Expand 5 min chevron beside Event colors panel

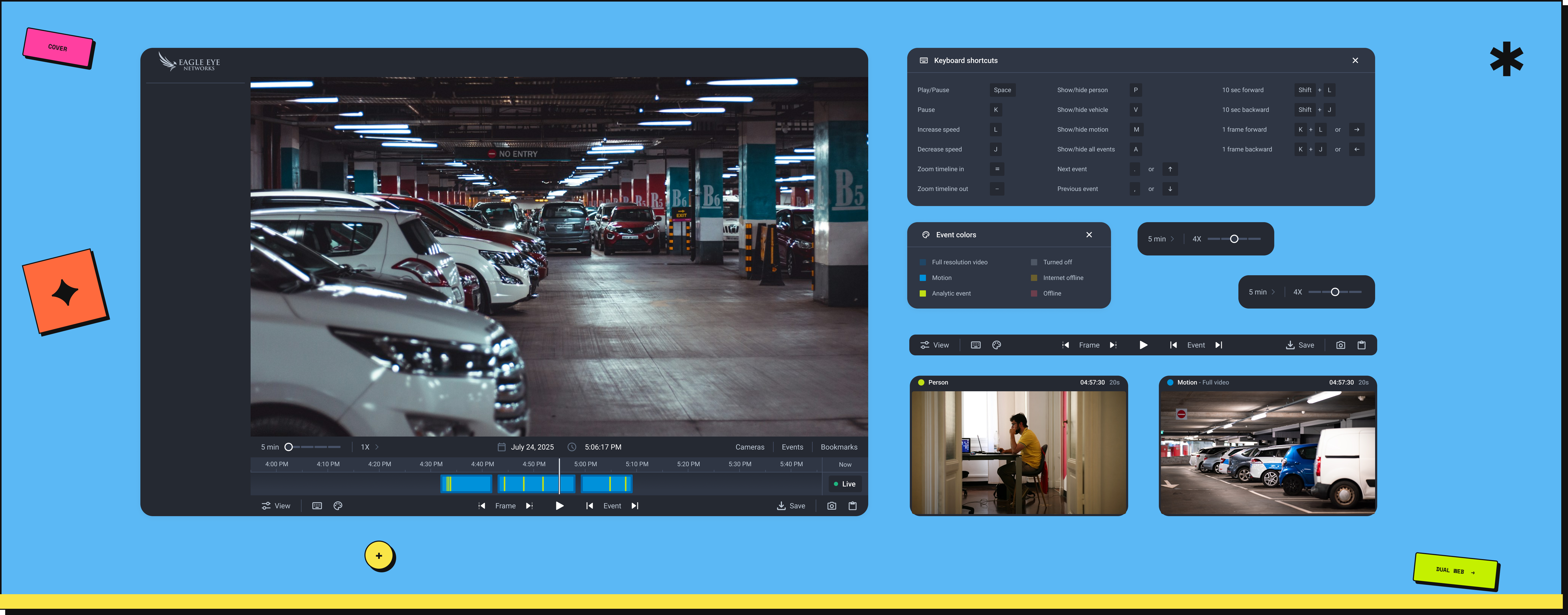[1172, 239]
